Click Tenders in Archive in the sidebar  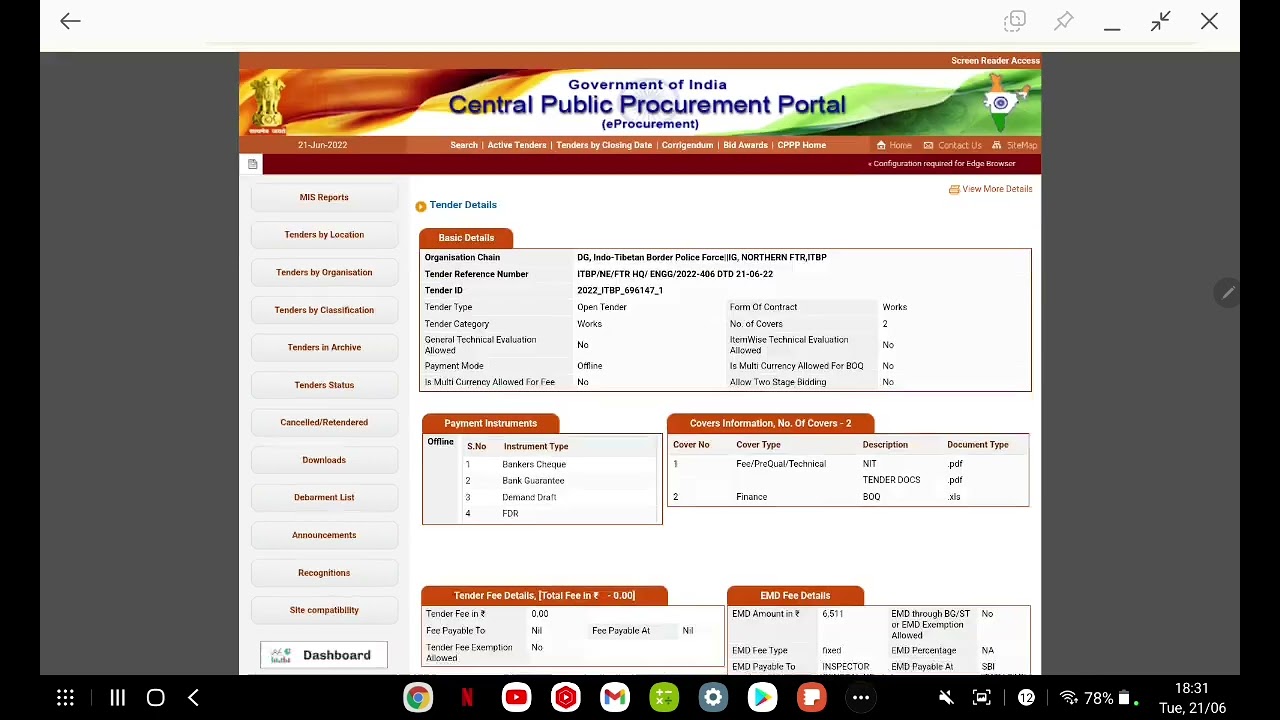point(324,347)
